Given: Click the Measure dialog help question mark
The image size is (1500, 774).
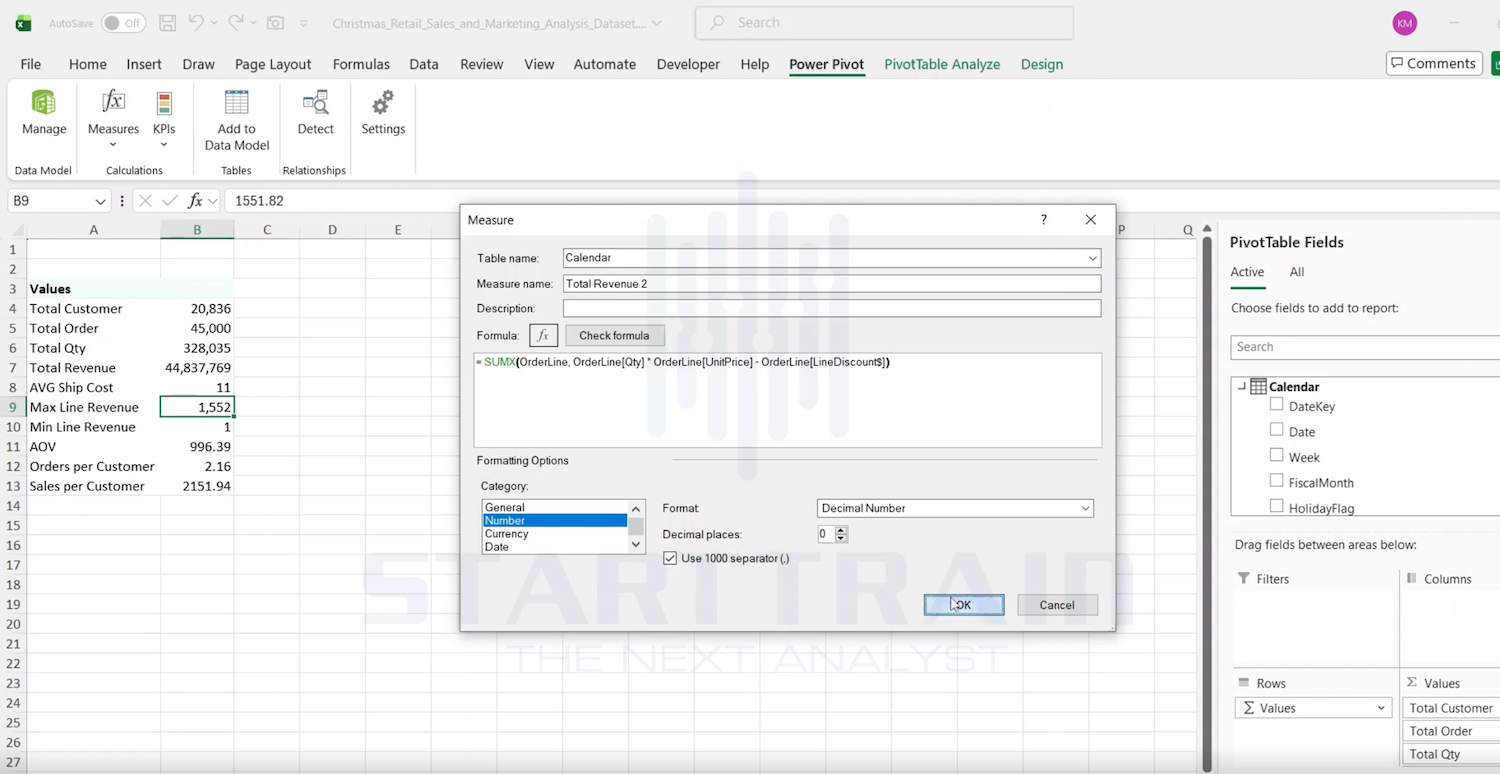Looking at the screenshot, I should coord(1044,220).
